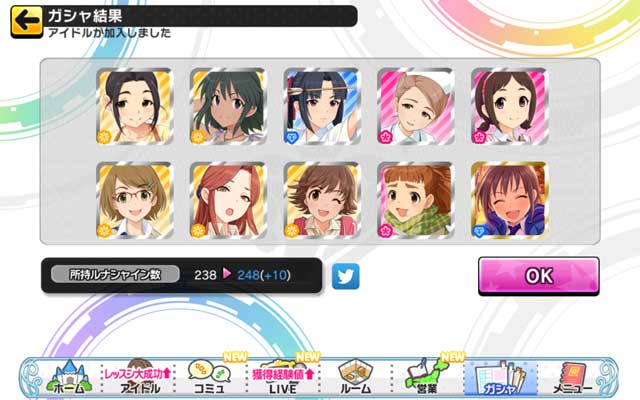Open the 営業 map icon
The width and height of the screenshot is (640, 400).
(427, 377)
